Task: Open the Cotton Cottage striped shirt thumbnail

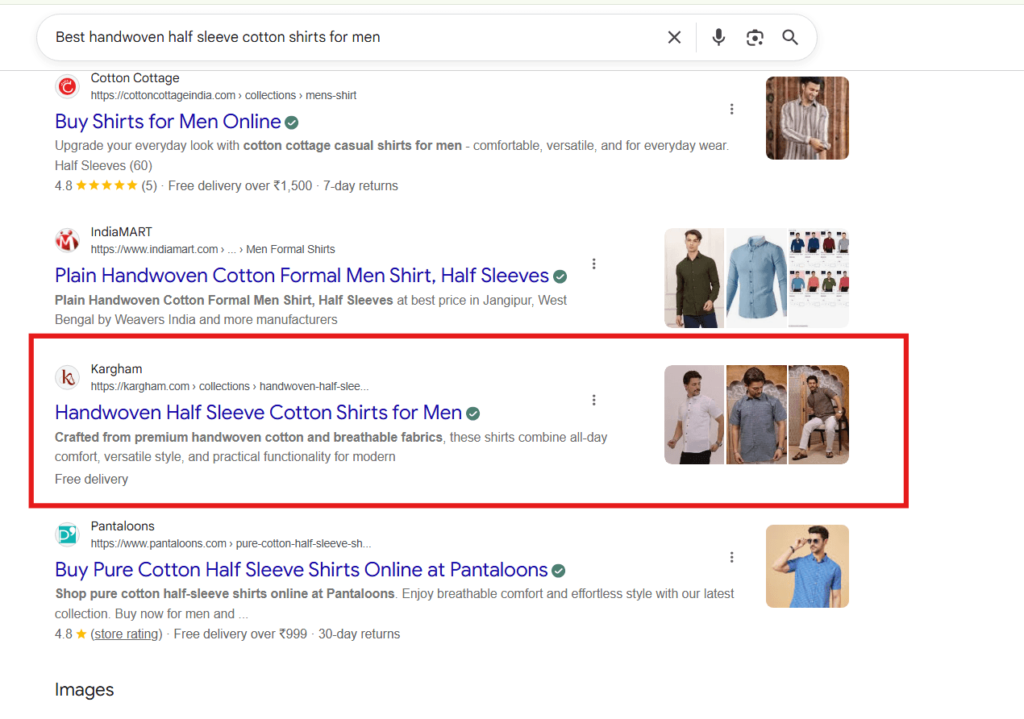Action: pyautogui.click(x=807, y=118)
